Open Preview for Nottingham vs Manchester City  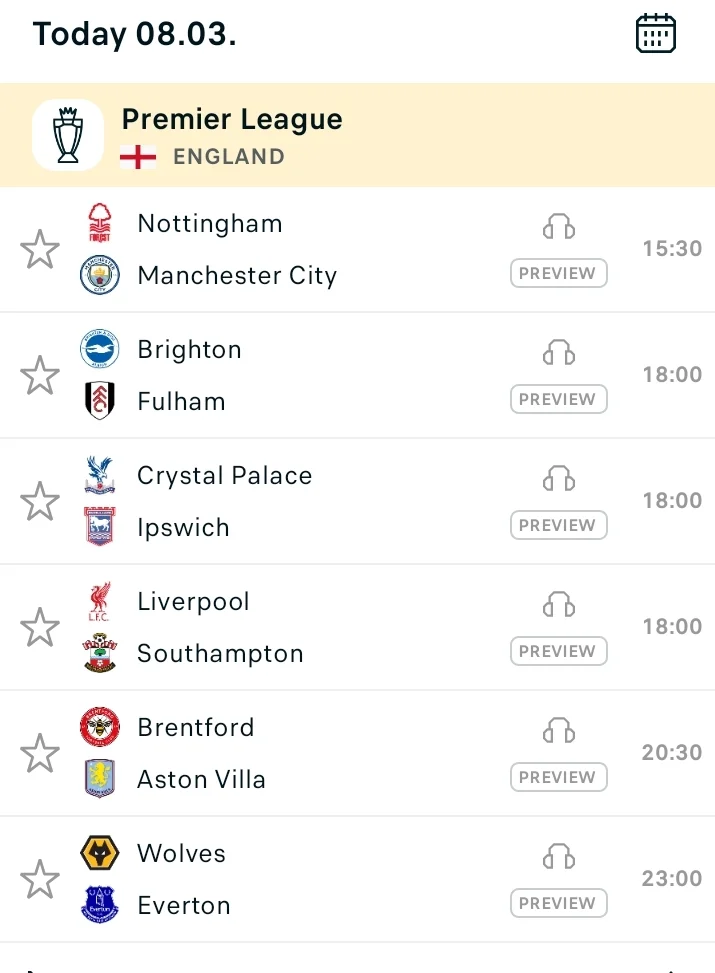tap(559, 273)
